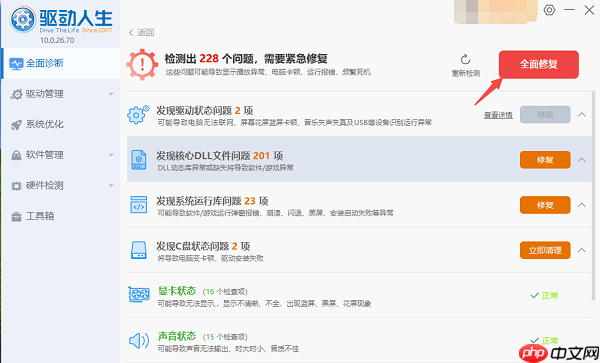Minimize the 驱动人生 window
This screenshot has width=600, height=363.
[569, 10]
